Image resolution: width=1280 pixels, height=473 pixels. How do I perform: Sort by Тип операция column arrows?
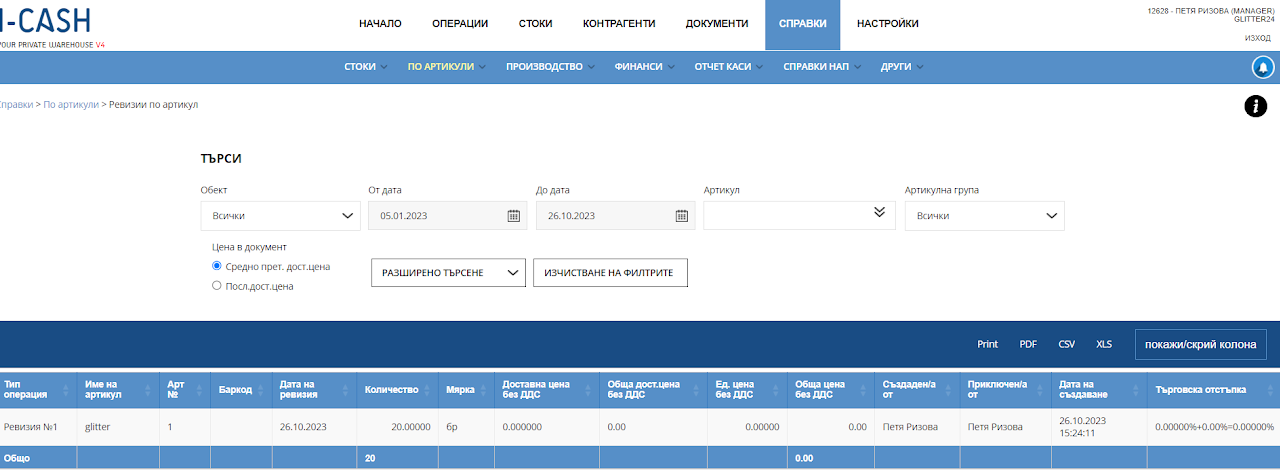click(x=68, y=390)
